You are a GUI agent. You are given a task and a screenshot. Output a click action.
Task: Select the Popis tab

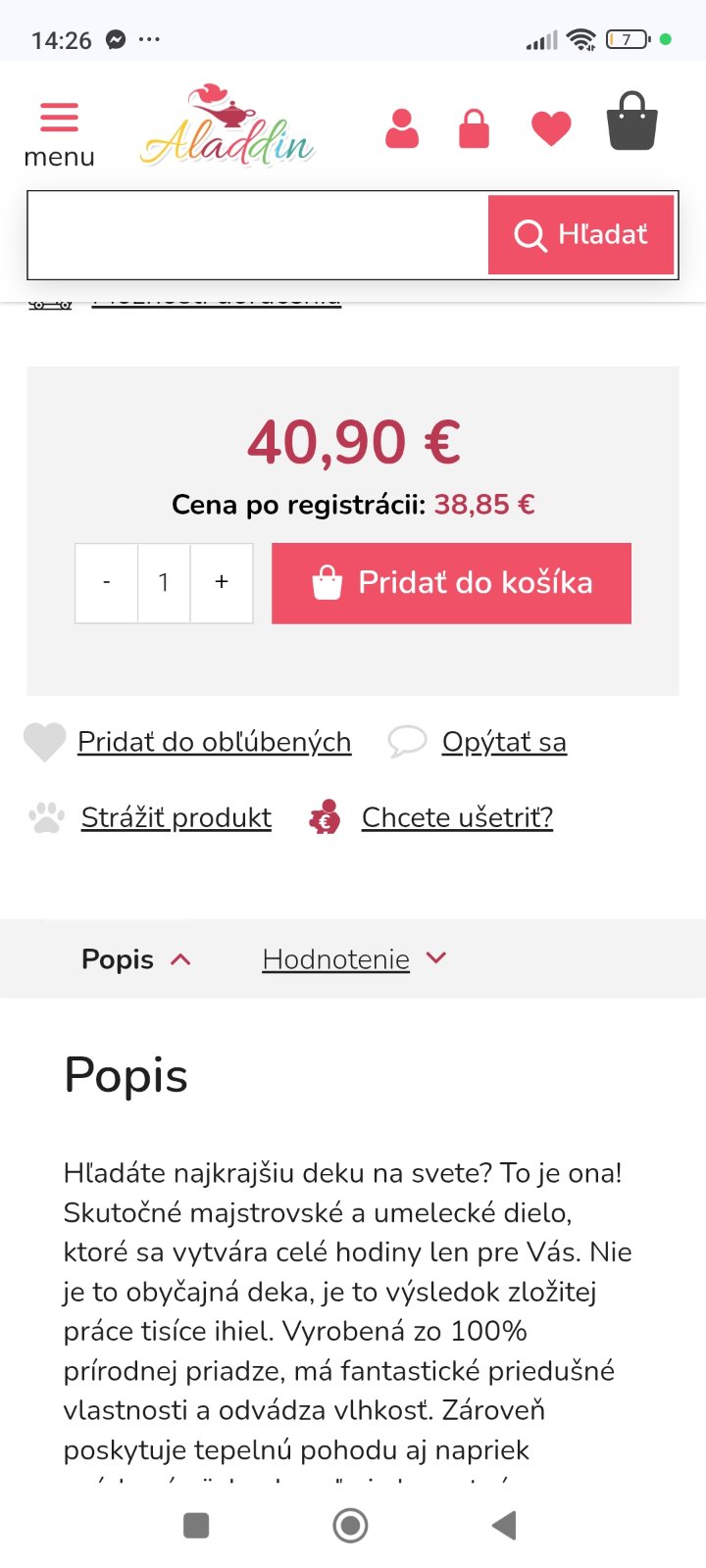pyautogui.click(x=118, y=959)
